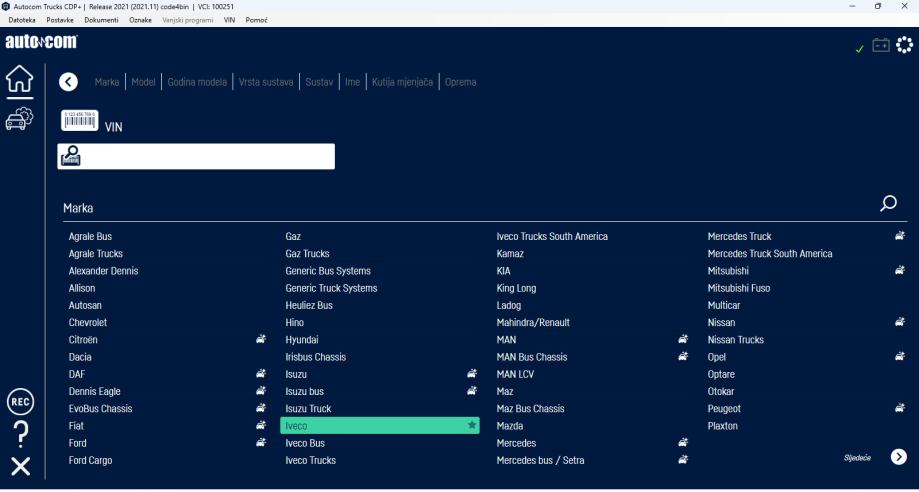The width and height of the screenshot is (919, 492).
Task: Click the green checkmark status icon
Action: point(860,49)
